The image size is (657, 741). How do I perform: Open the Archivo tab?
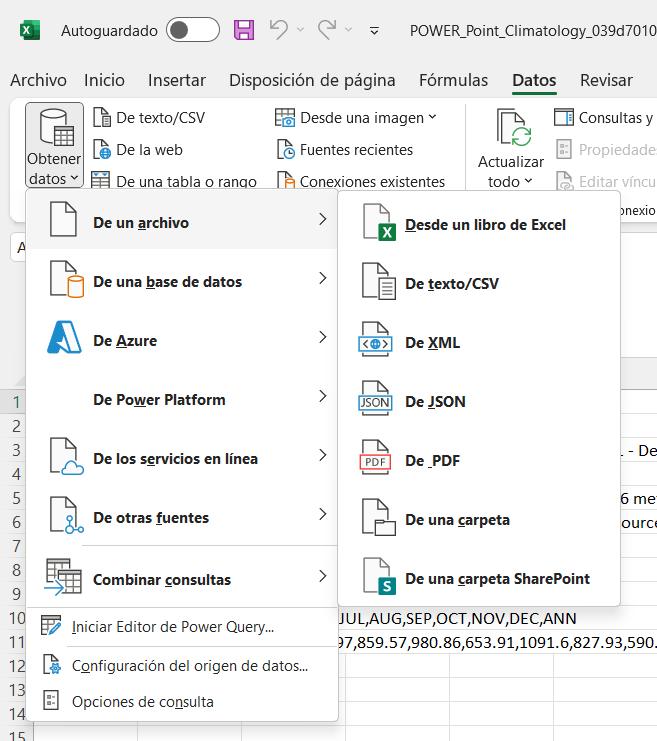pyautogui.click(x=38, y=80)
